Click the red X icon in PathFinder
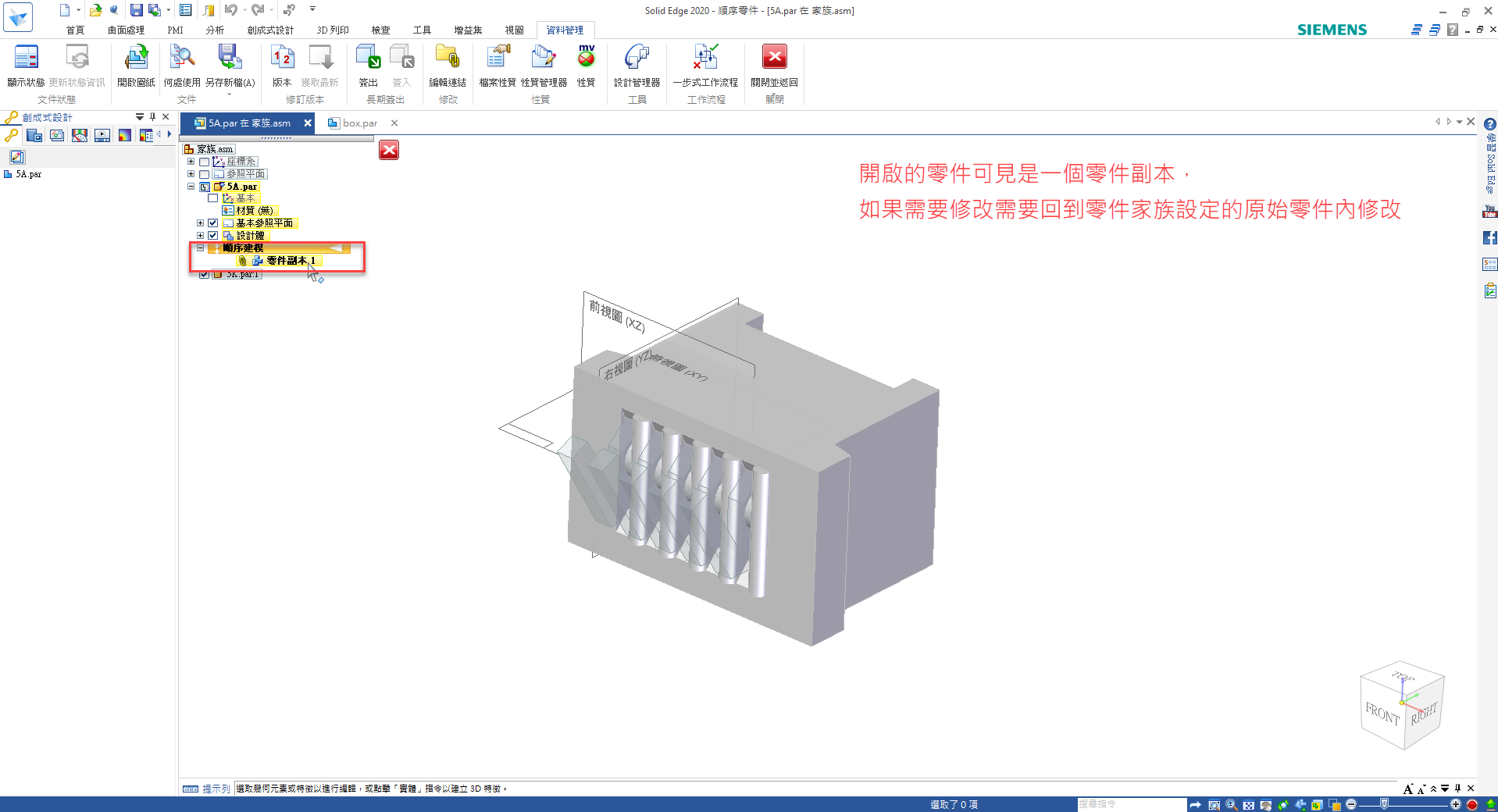1498x812 pixels. click(x=389, y=150)
